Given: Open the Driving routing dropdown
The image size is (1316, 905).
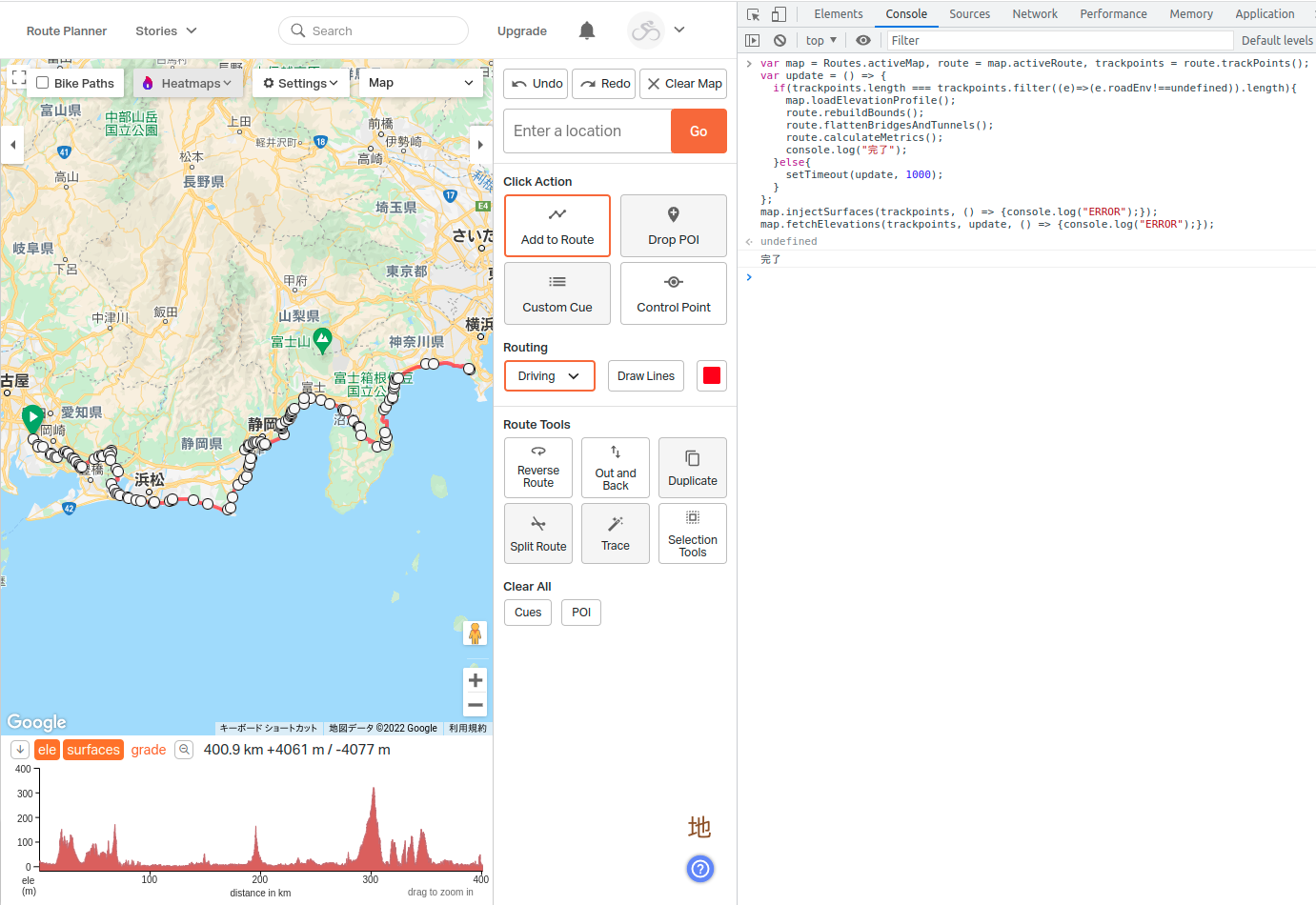Looking at the screenshot, I should 550,376.
